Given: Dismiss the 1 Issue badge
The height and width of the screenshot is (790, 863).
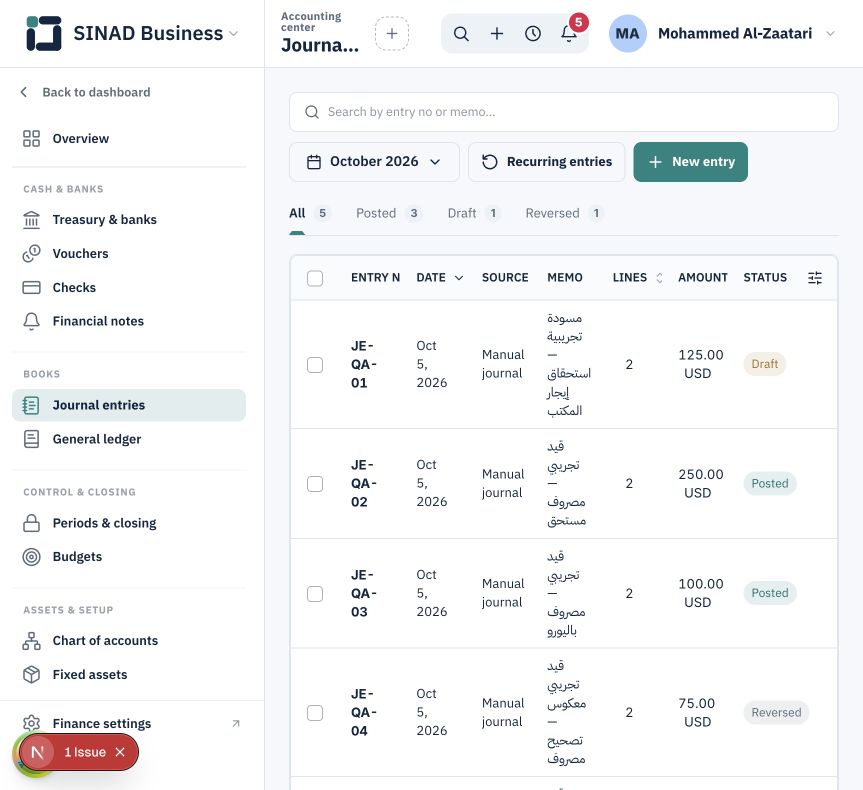Looking at the screenshot, I should [120, 752].
